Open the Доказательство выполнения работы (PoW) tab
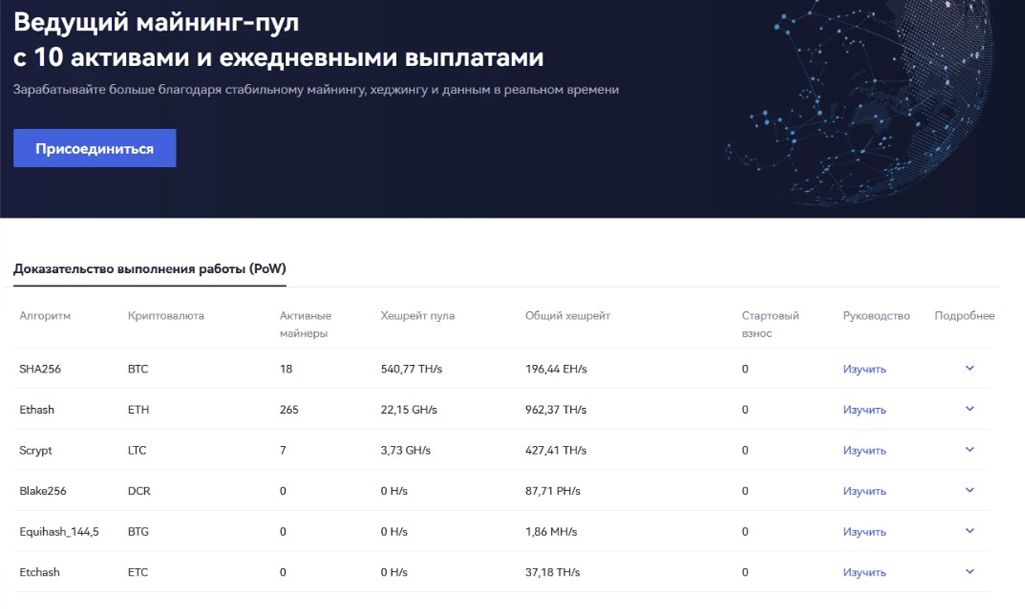 150,269
